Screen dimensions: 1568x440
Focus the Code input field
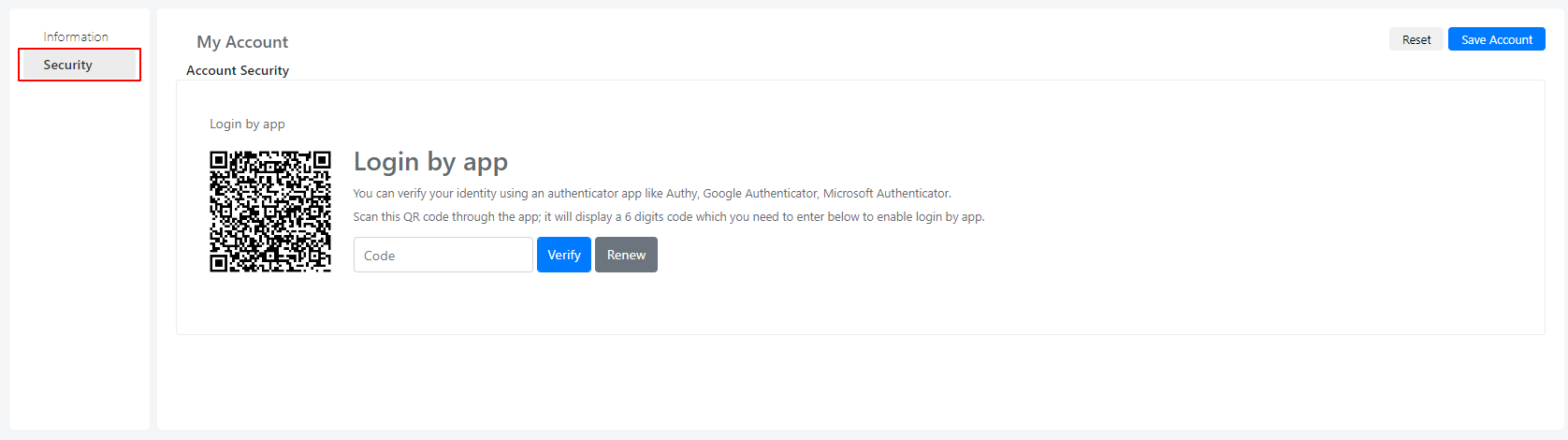[443, 255]
